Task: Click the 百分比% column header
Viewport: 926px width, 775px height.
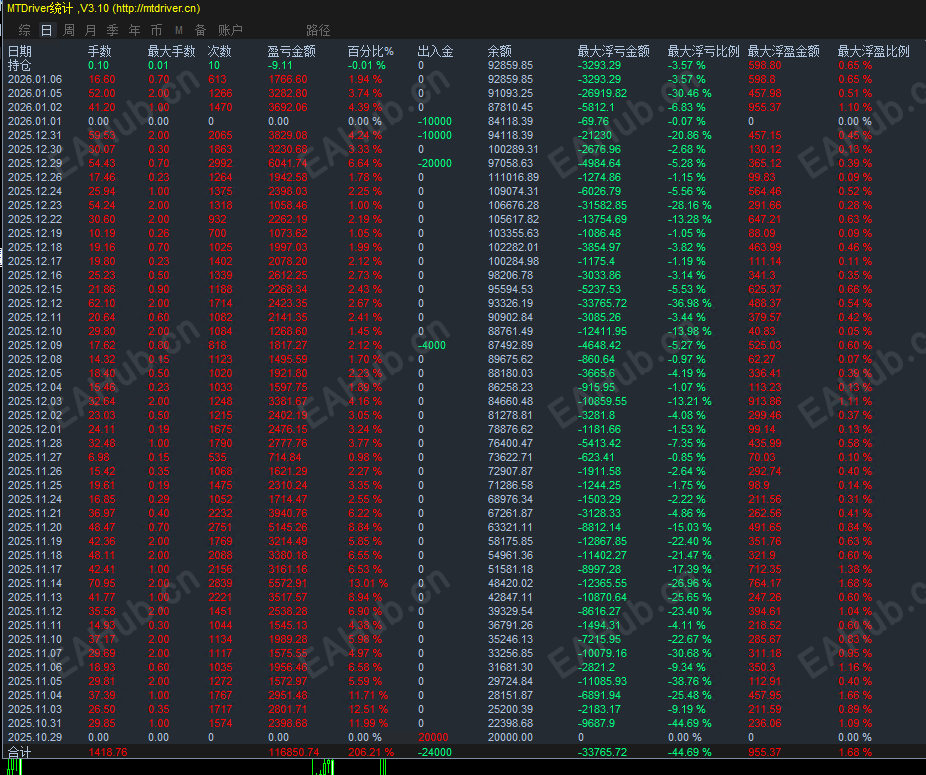Action: 370,51
